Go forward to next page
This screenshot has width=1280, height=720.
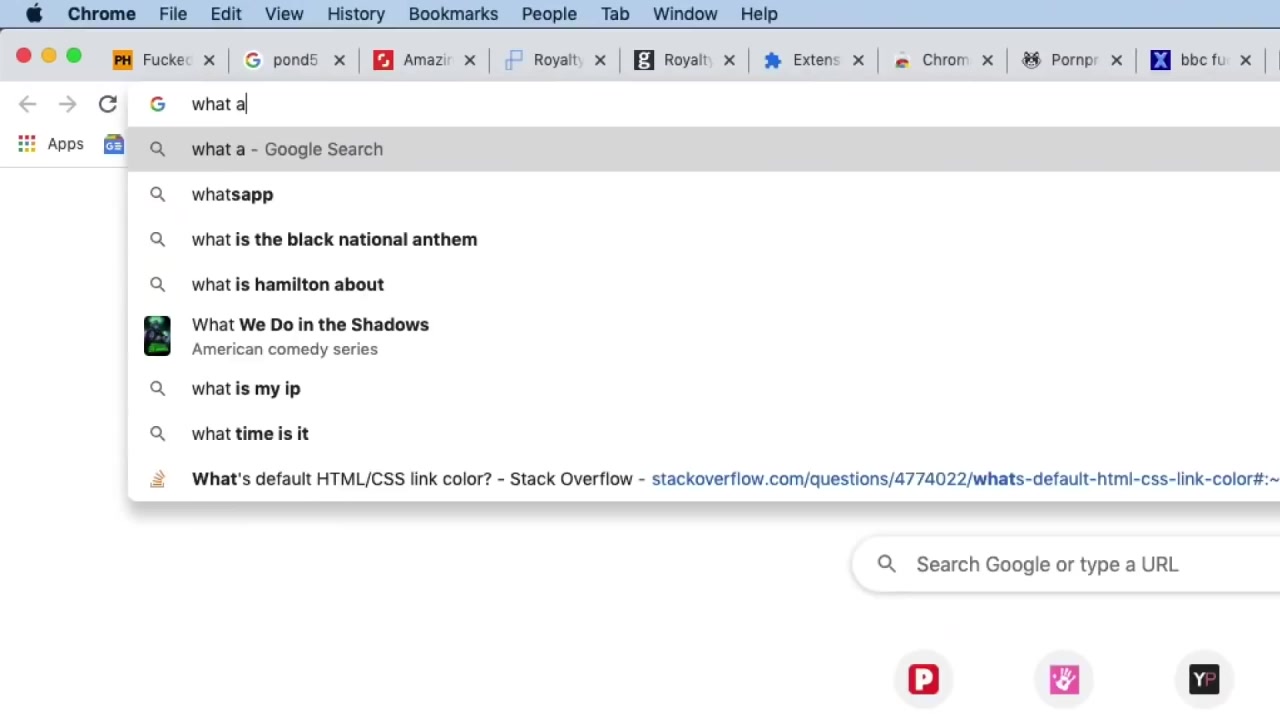click(67, 104)
